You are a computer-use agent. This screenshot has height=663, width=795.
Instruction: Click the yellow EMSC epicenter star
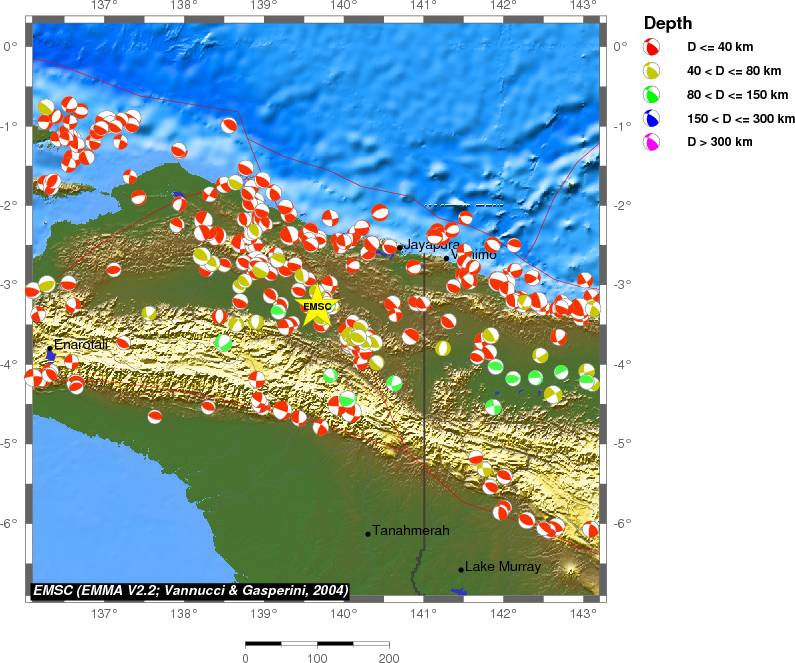click(317, 307)
